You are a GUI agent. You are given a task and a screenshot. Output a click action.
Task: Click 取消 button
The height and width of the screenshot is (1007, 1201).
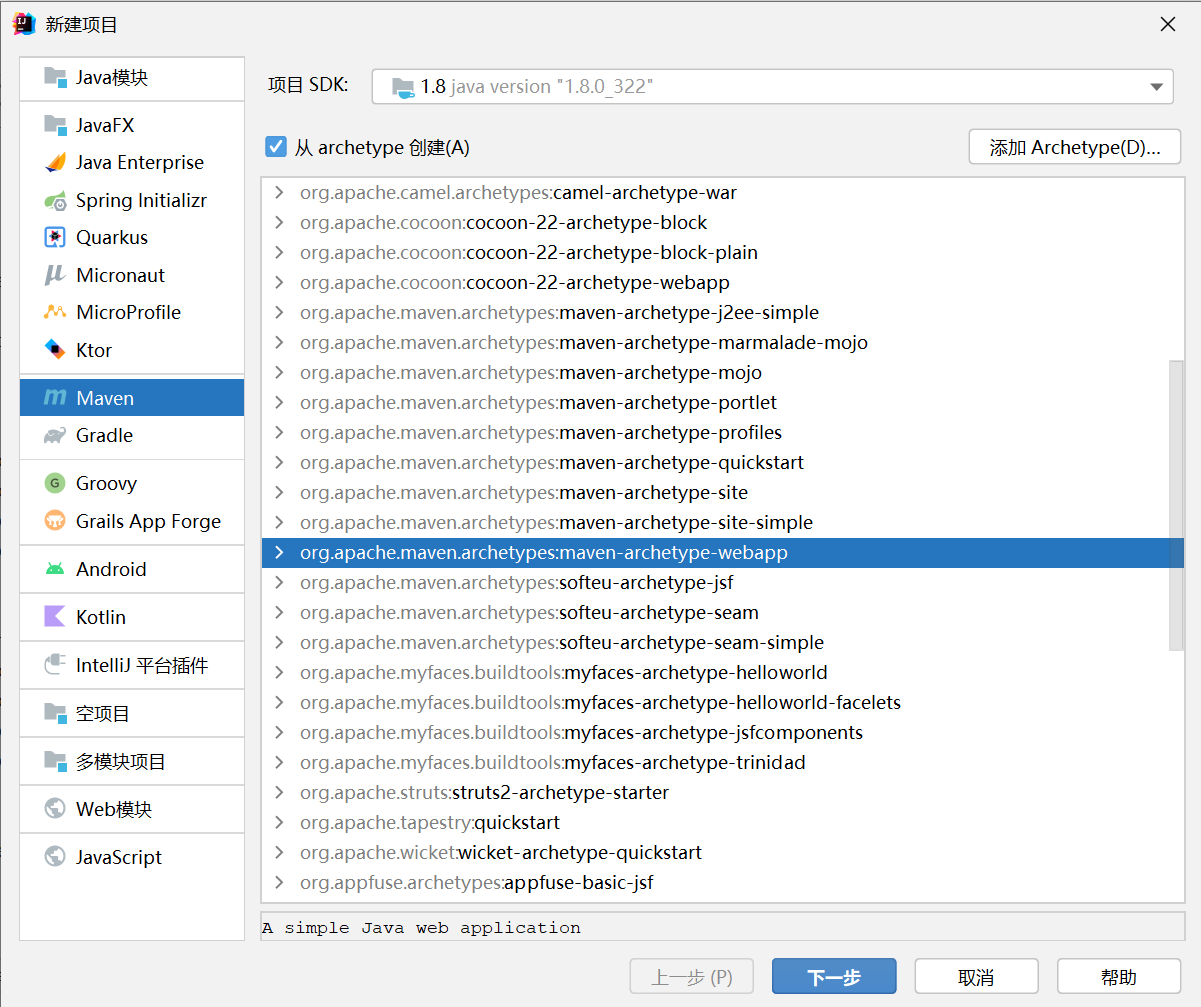976,977
